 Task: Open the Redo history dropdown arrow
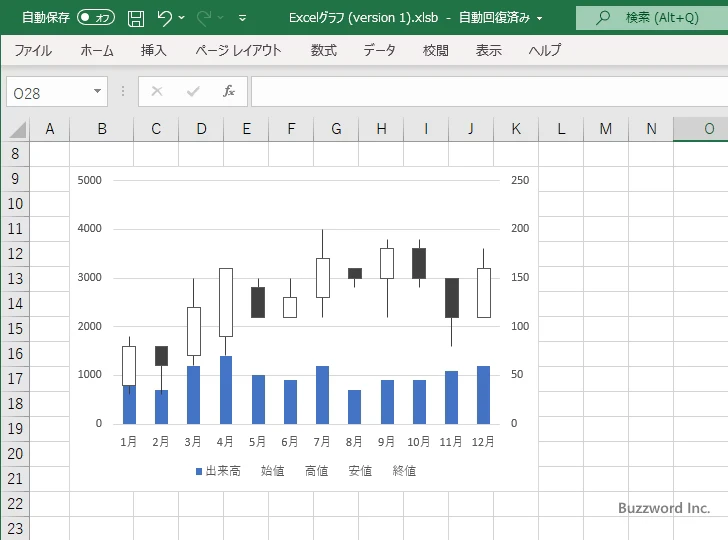(x=221, y=18)
